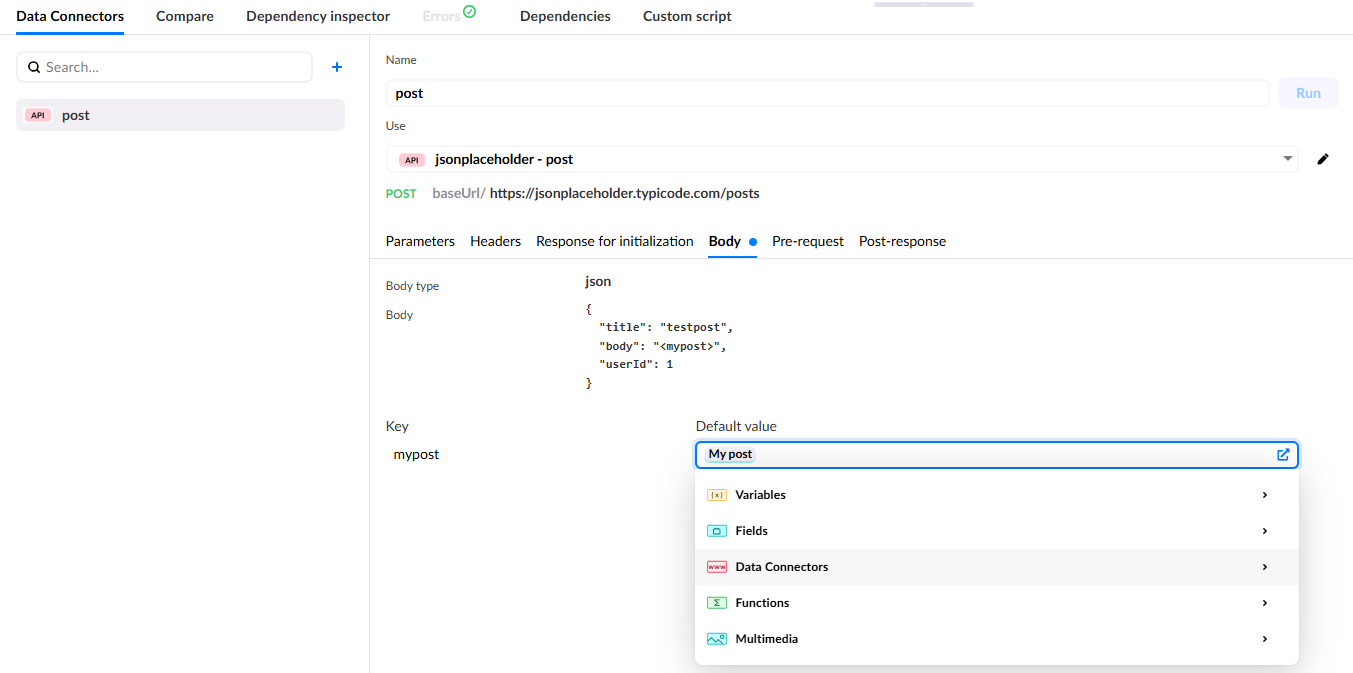Screen dimensions: 1353x673
Task: Switch to the Headers tab
Action: tap(495, 241)
